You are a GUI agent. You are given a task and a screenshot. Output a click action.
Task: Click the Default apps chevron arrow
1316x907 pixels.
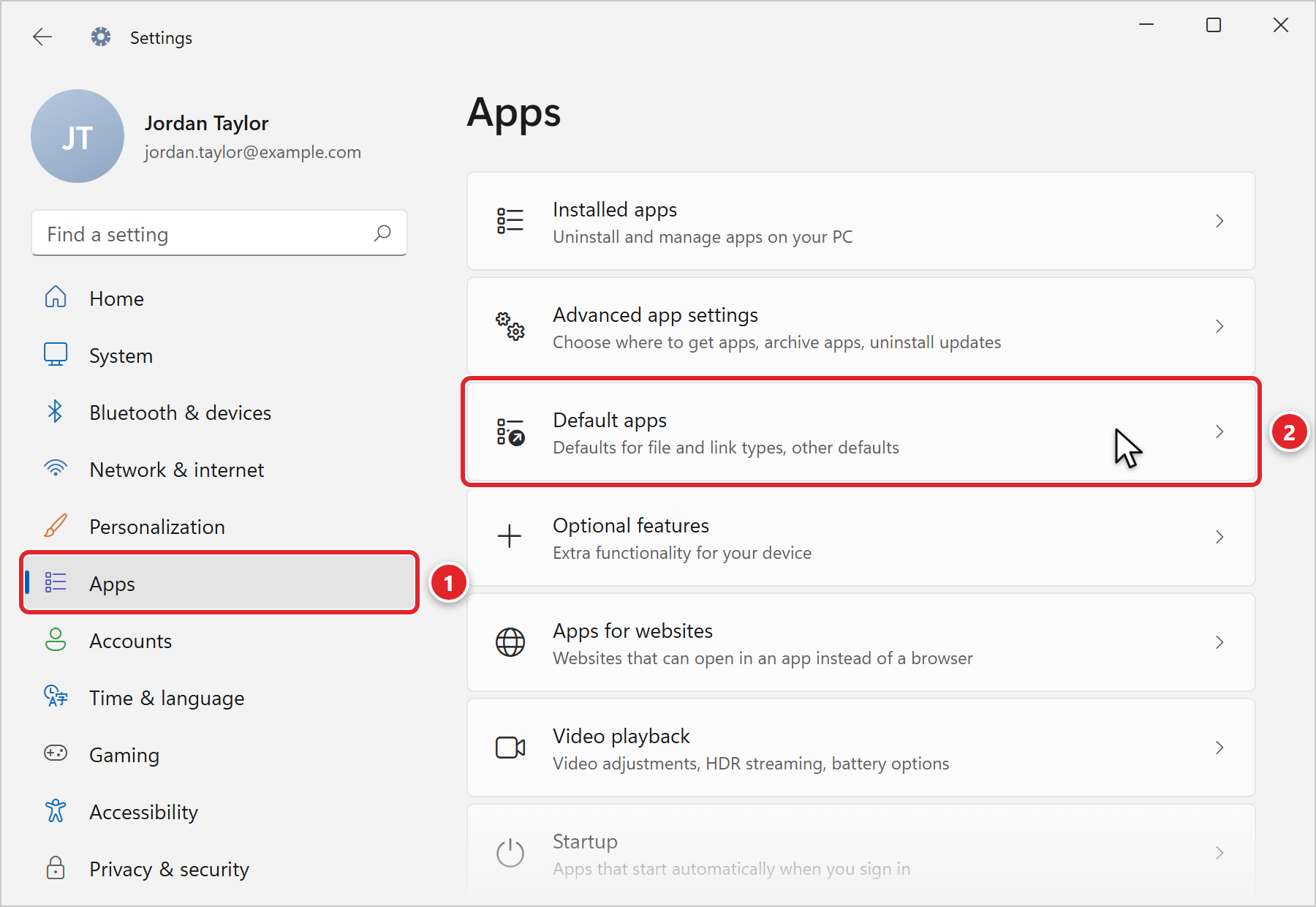pyautogui.click(x=1219, y=432)
